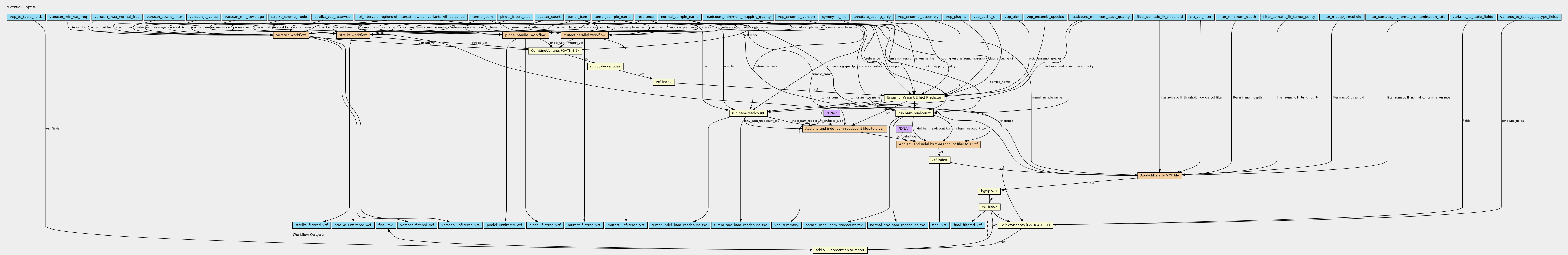
Task: Click the add VEP annotation to report step
Action: tap(839, 250)
